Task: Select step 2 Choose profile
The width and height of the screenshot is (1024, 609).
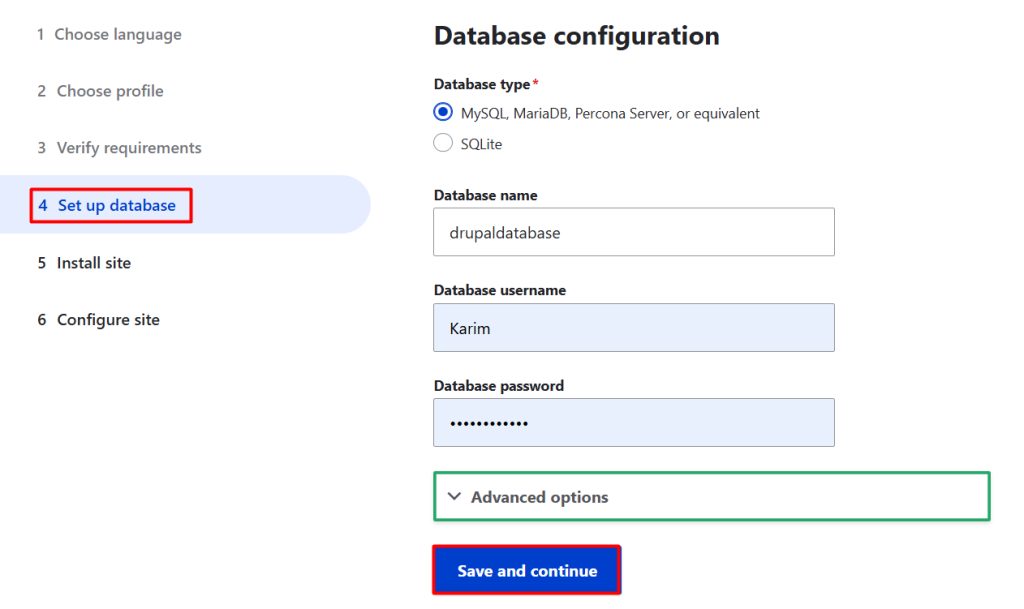Action: pos(100,91)
